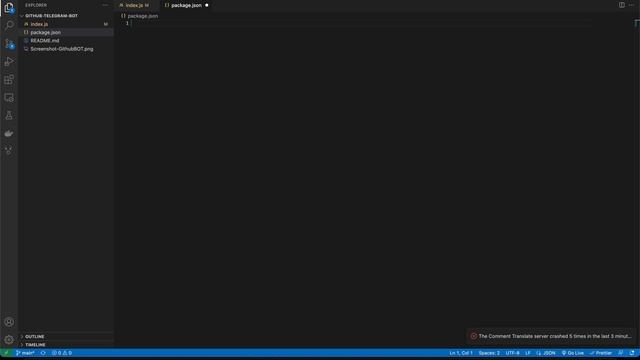Open the Docker whale icon
This screenshot has width=640, height=360.
coord(9,133)
